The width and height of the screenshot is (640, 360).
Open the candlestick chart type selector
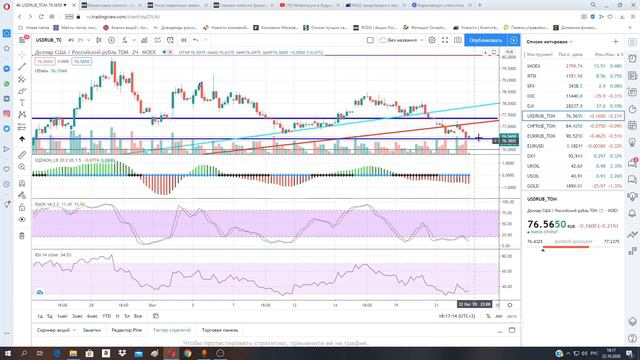point(98,40)
